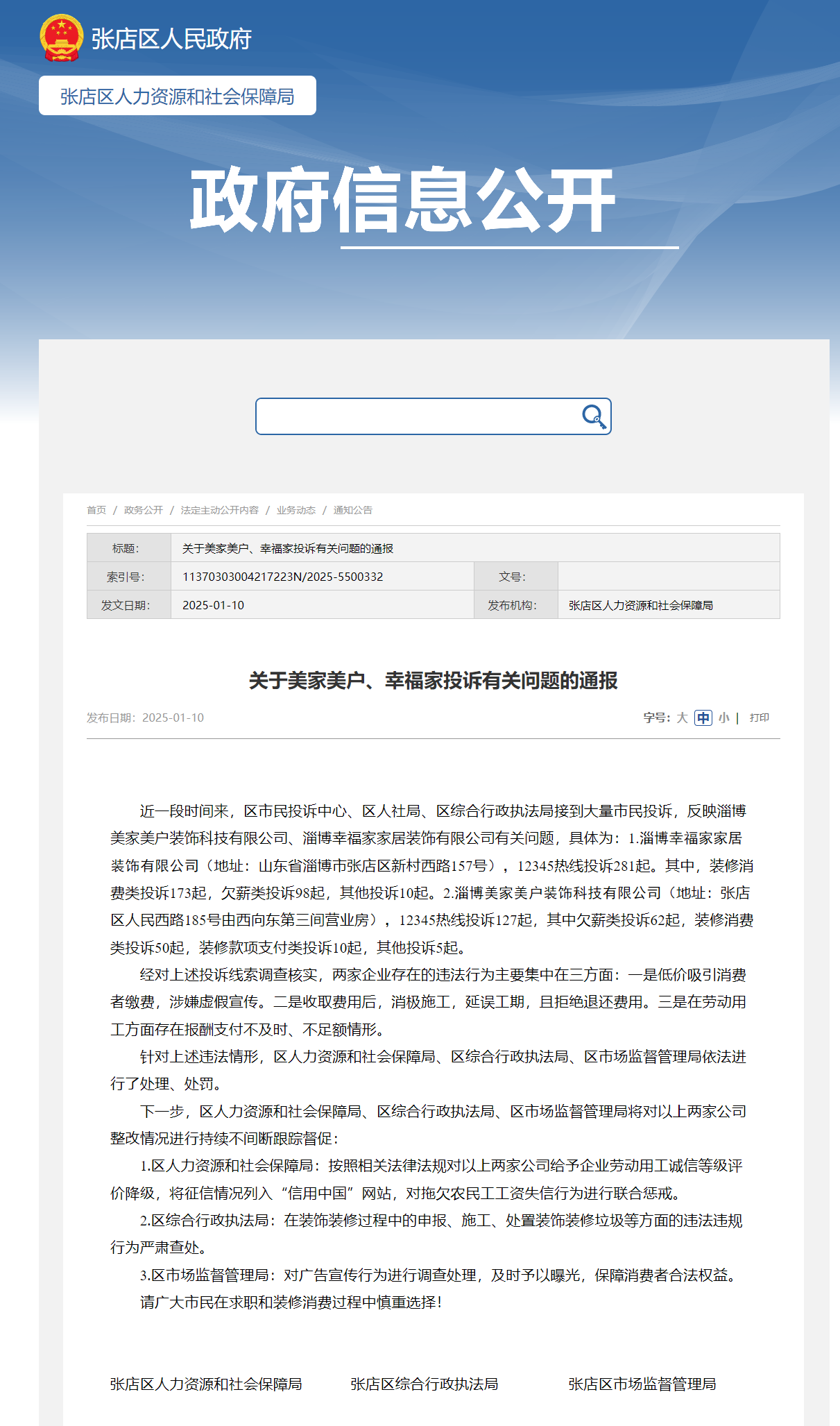Select the 通知公告 breadcrumb link
Image resolution: width=840 pixels, height=1426 pixels.
pyautogui.click(x=353, y=510)
